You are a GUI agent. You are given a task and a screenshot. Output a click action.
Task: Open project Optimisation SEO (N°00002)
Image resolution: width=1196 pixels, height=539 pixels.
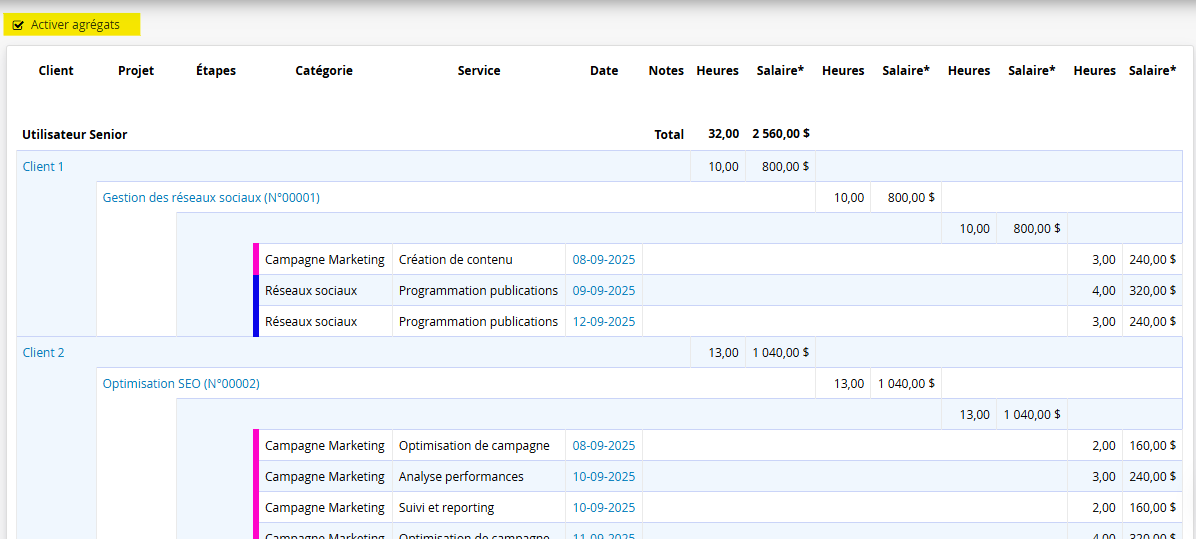[x=181, y=384]
